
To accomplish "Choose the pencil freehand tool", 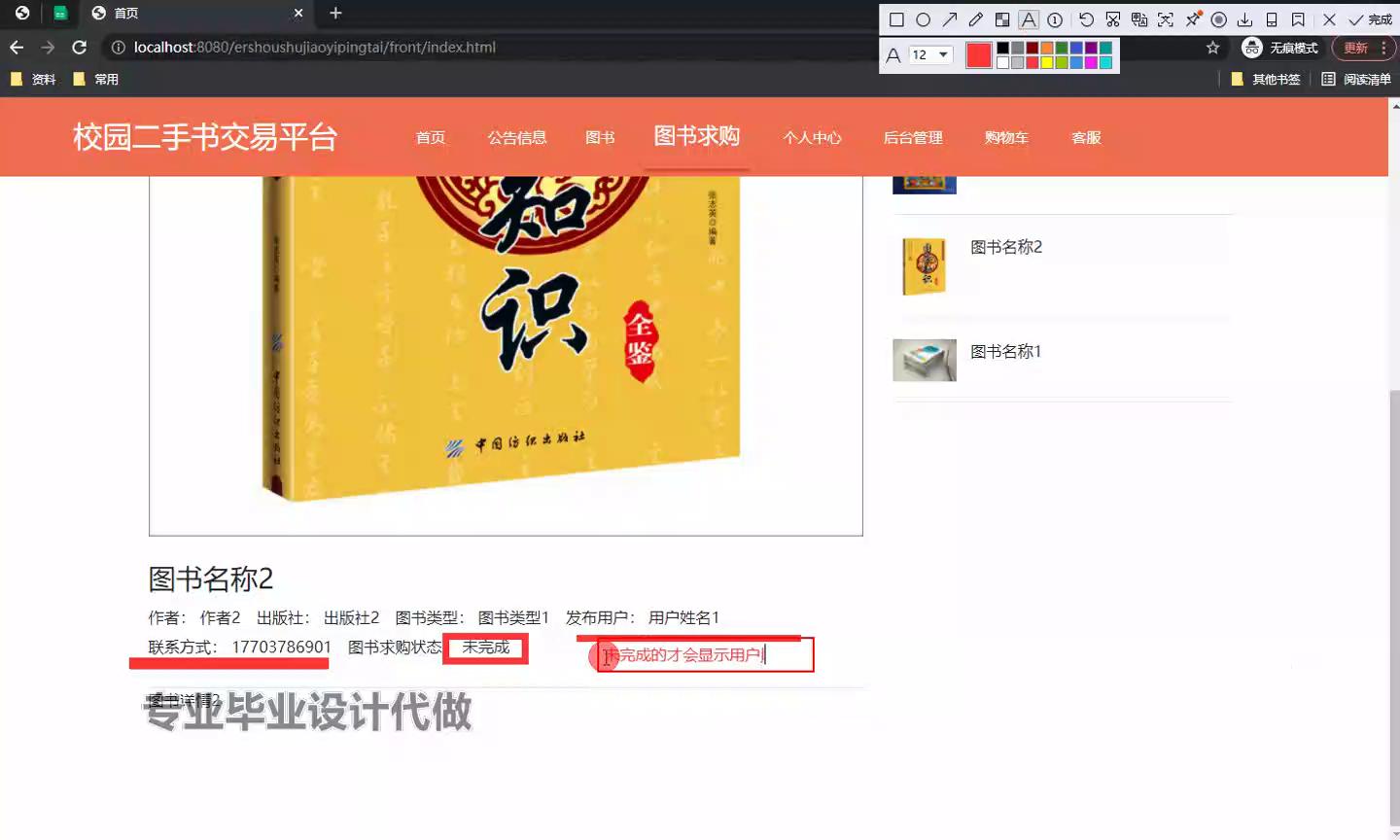I will (976, 19).
